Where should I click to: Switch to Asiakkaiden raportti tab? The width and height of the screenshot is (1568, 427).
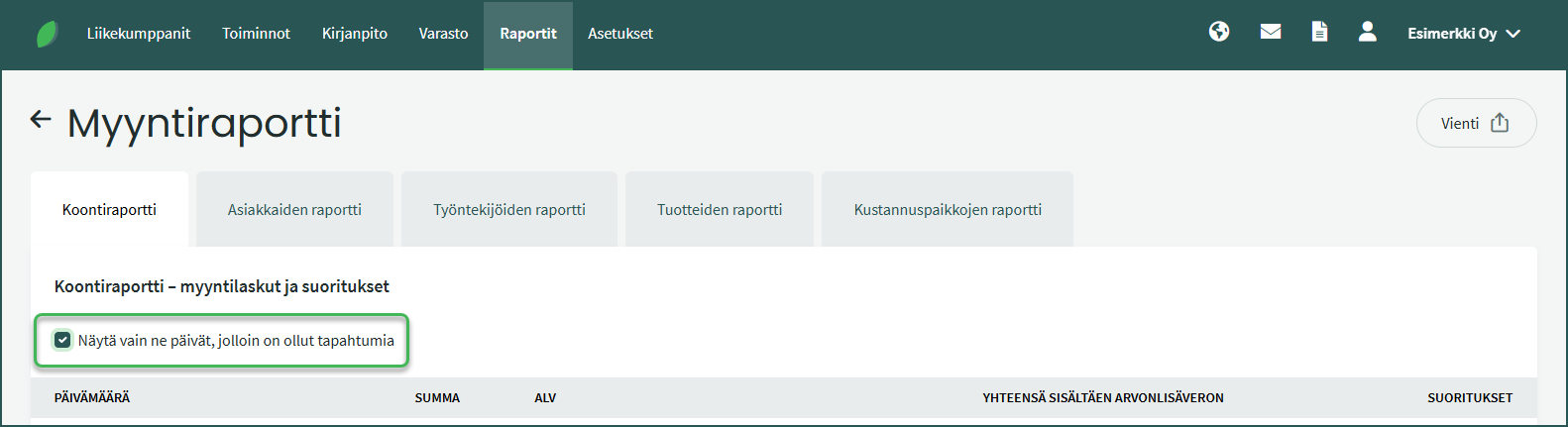pyautogui.click(x=294, y=210)
